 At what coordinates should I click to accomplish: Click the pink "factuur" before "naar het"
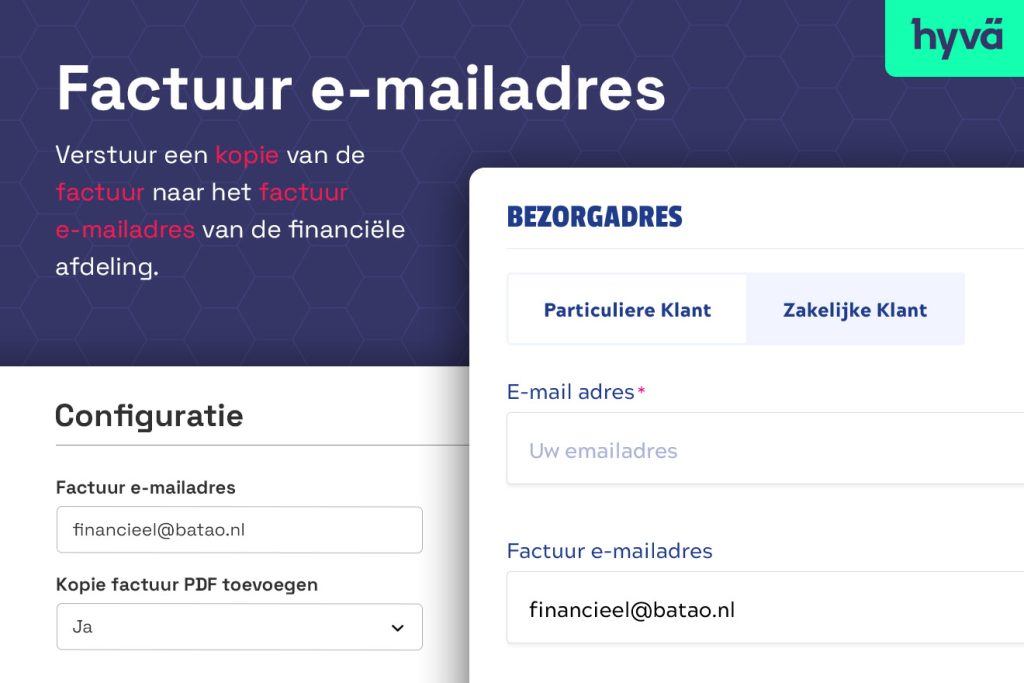(100, 192)
